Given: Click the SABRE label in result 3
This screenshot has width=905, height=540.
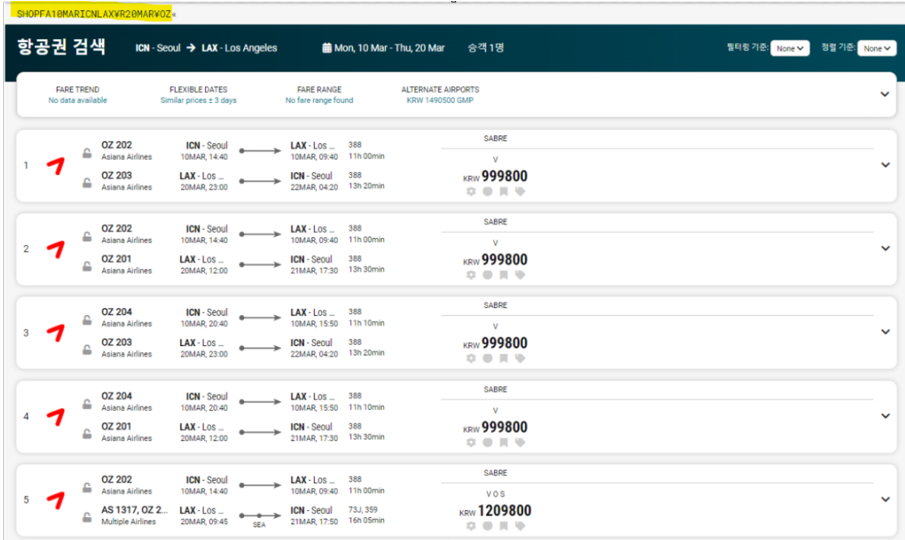Looking at the screenshot, I should point(495,305).
